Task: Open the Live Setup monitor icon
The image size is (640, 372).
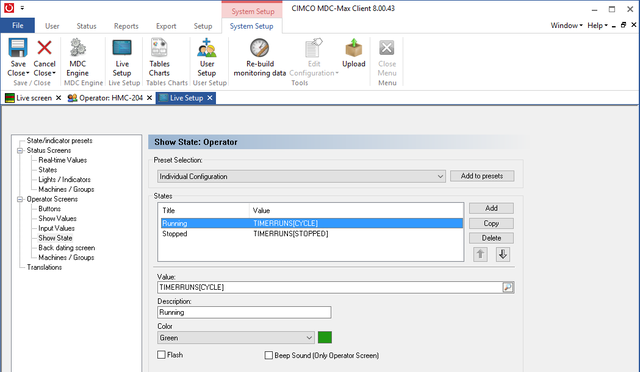Action: coord(122,48)
